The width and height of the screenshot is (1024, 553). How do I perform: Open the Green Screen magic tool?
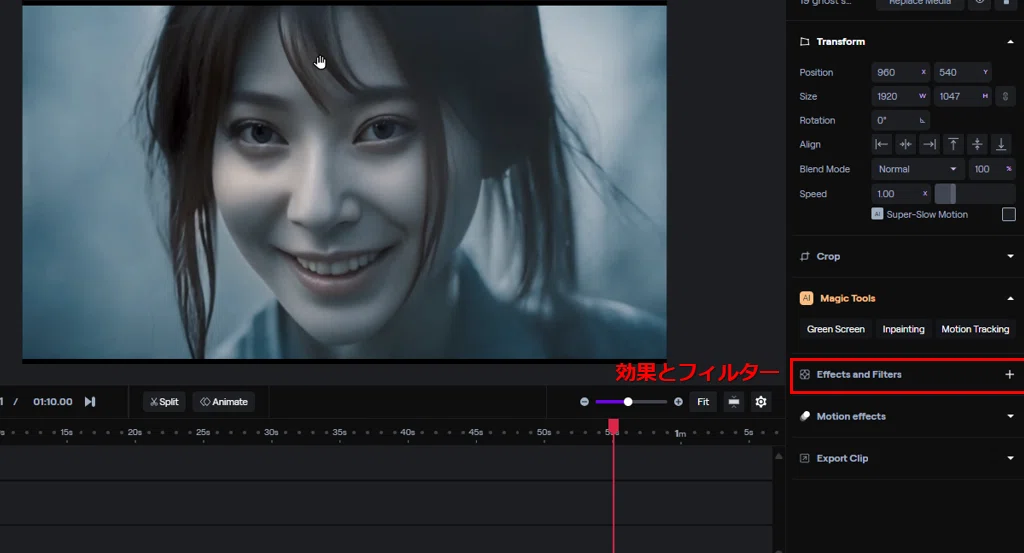point(835,329)
